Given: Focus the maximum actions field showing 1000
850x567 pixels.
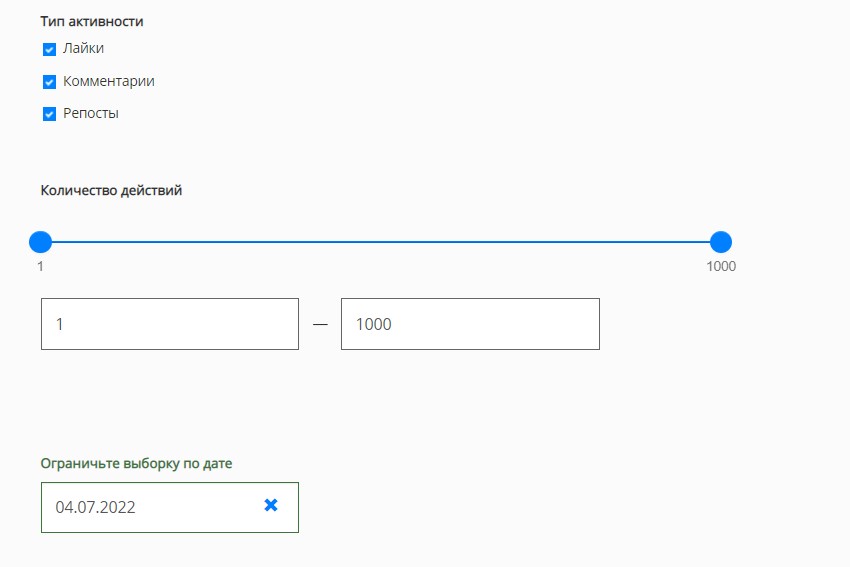Looking at the screenshot, I should pyautogui.click(x=470, y=324).
